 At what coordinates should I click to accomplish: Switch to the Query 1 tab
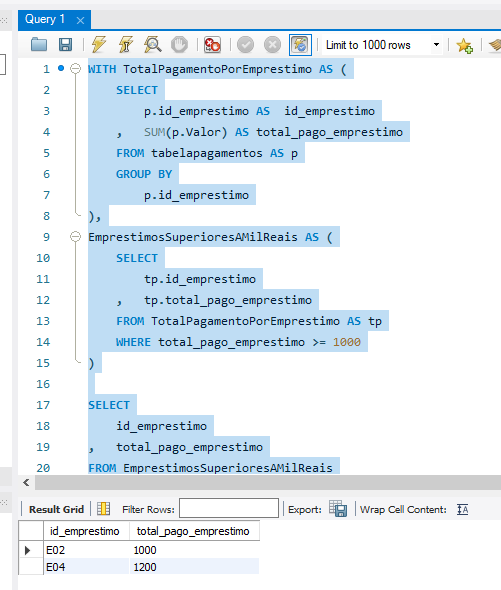45,19
